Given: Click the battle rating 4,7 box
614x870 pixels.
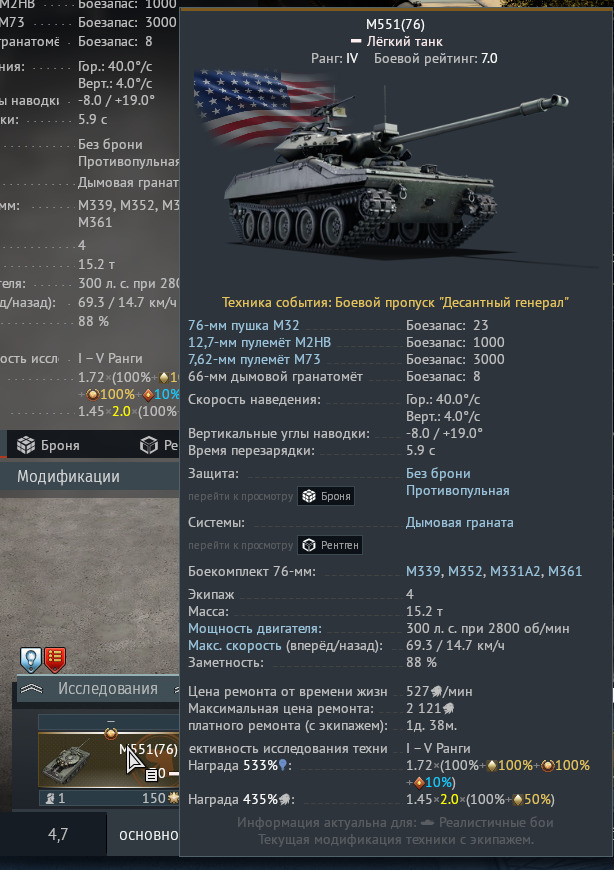Looking at the screenshot, I should 58,834.
